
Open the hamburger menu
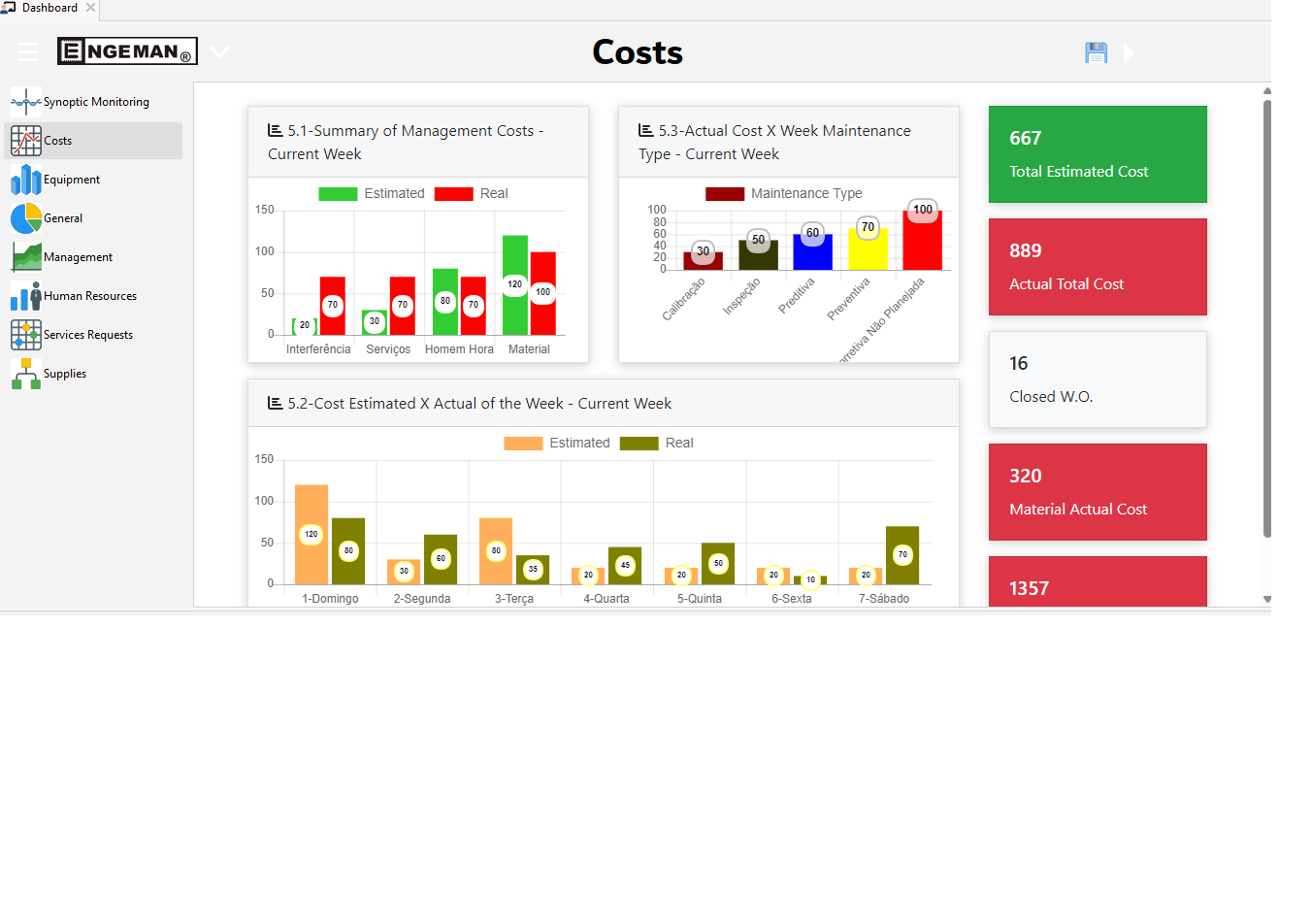28,51
